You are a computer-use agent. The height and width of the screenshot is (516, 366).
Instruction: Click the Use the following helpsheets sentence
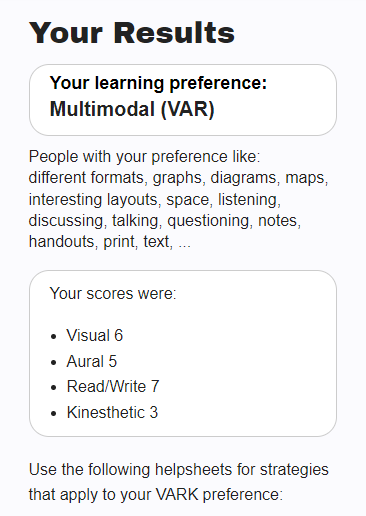tap(179, 470)
